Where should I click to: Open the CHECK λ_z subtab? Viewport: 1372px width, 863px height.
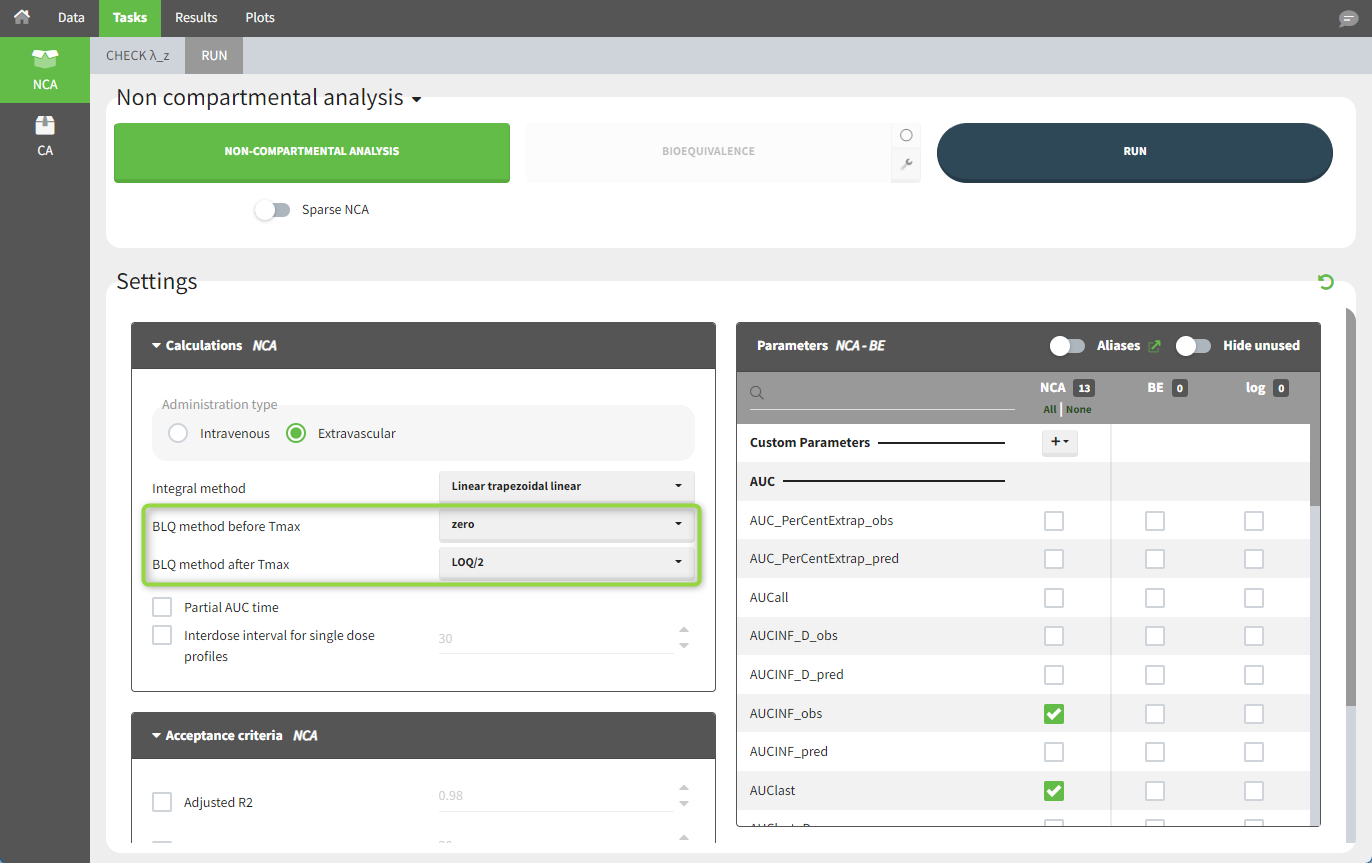[x=138, y=56]
